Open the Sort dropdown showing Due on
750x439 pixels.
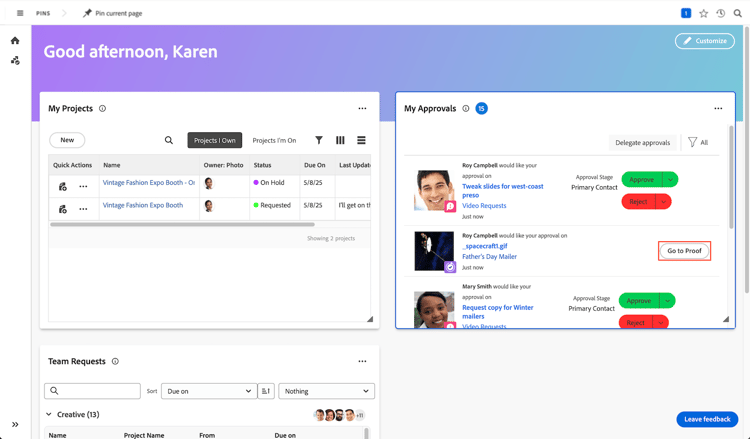[209, 391]
